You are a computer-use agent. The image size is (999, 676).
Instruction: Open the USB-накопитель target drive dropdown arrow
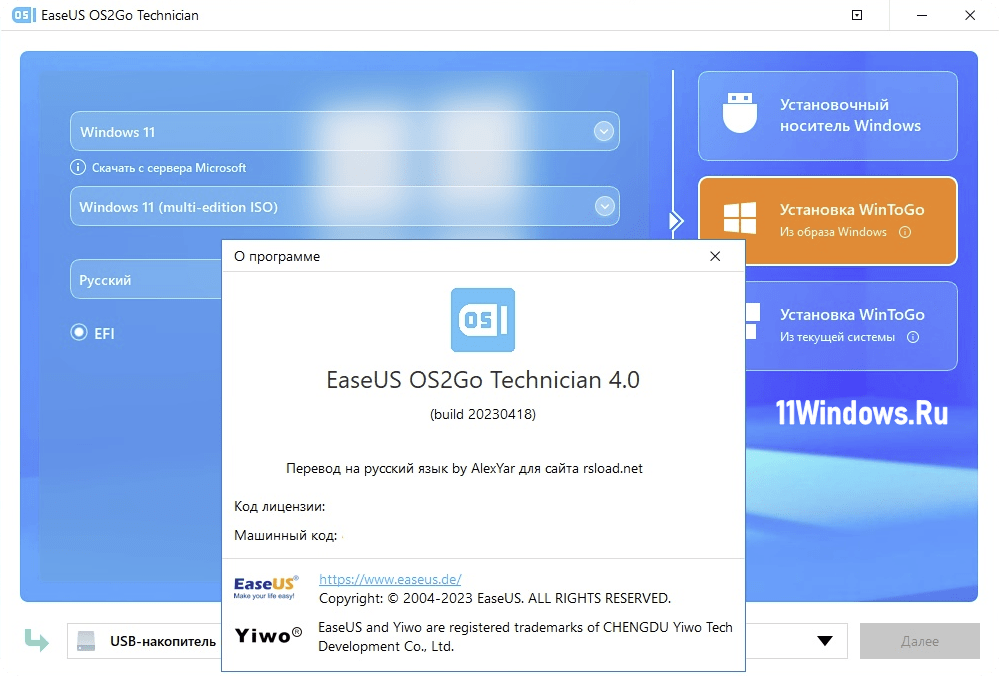(825, 641)
